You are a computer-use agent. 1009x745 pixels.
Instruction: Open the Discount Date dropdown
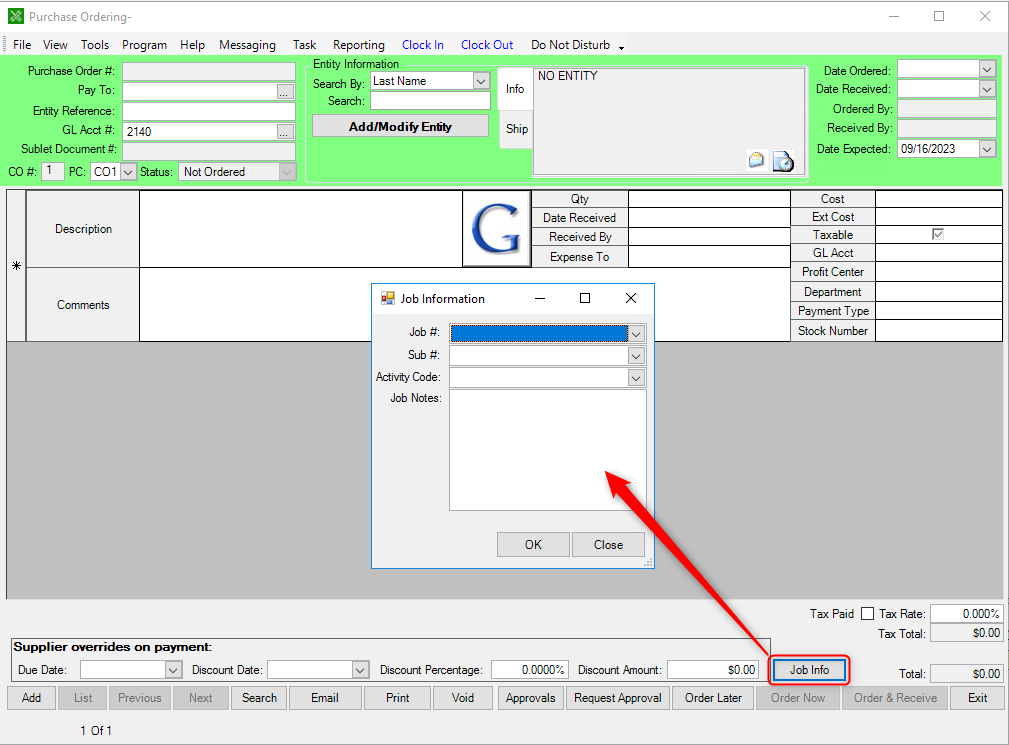pos(360,670)
